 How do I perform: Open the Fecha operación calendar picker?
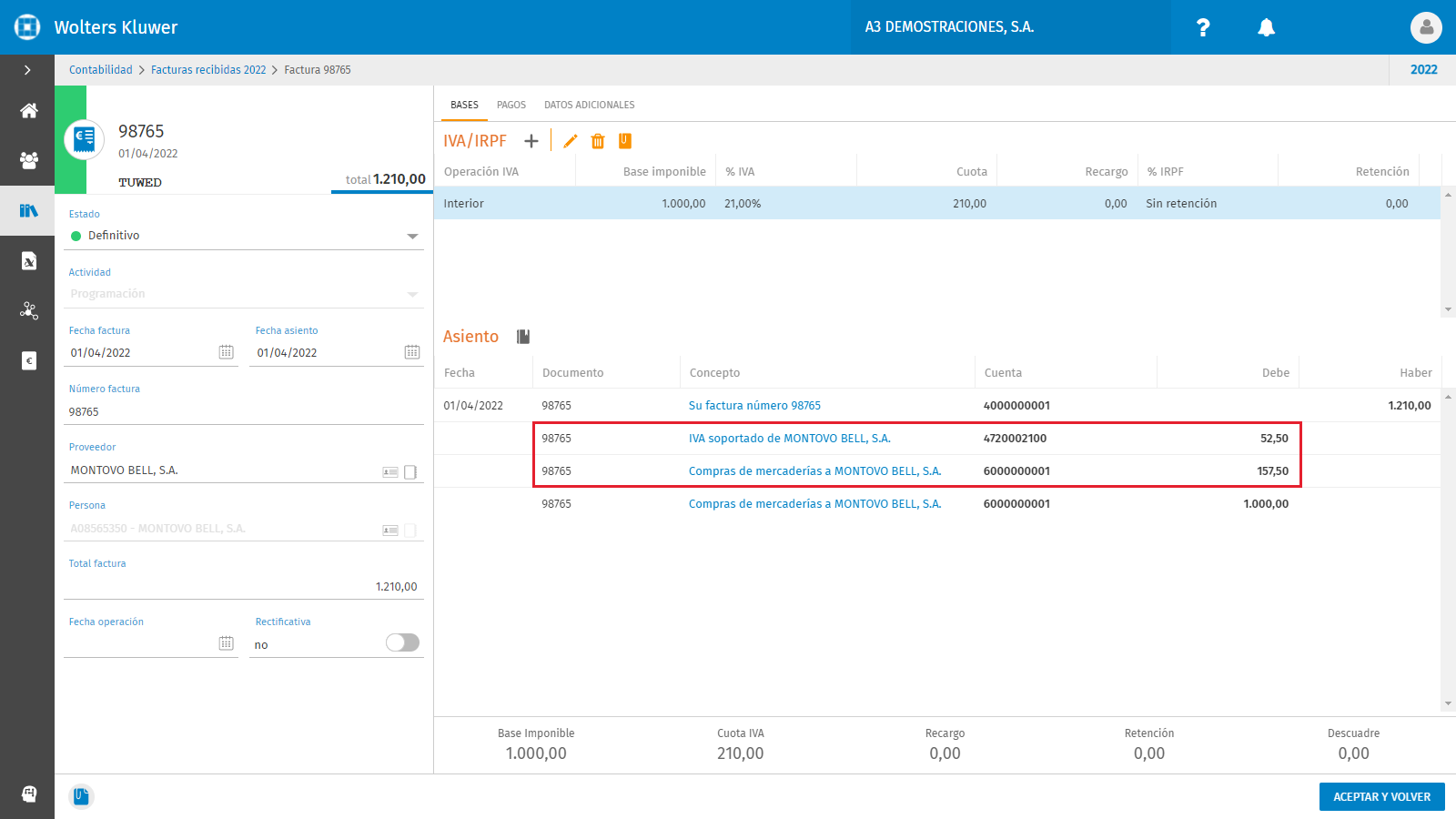click(227, 643)
